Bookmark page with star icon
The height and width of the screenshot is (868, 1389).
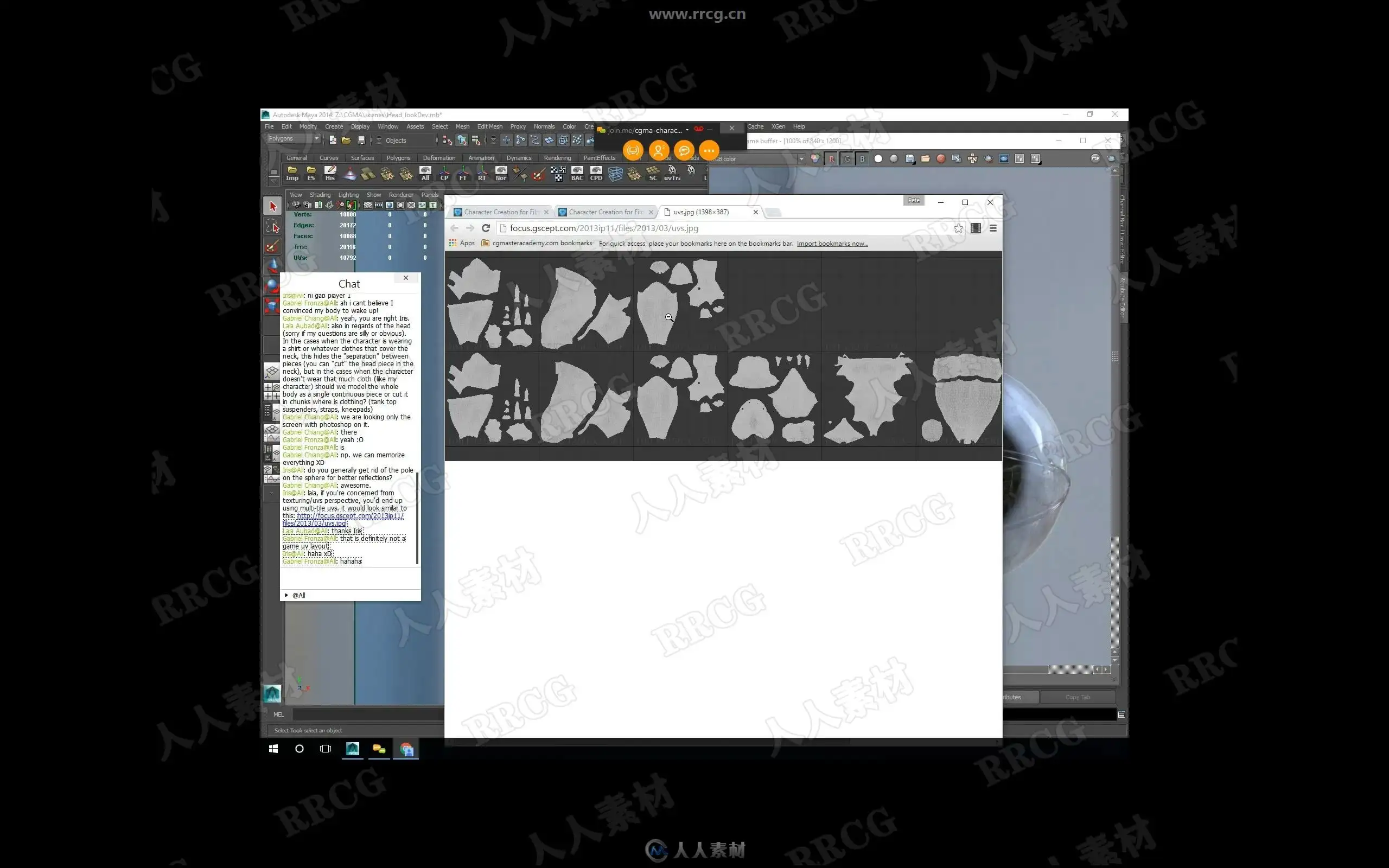click(x=958, y=228)
